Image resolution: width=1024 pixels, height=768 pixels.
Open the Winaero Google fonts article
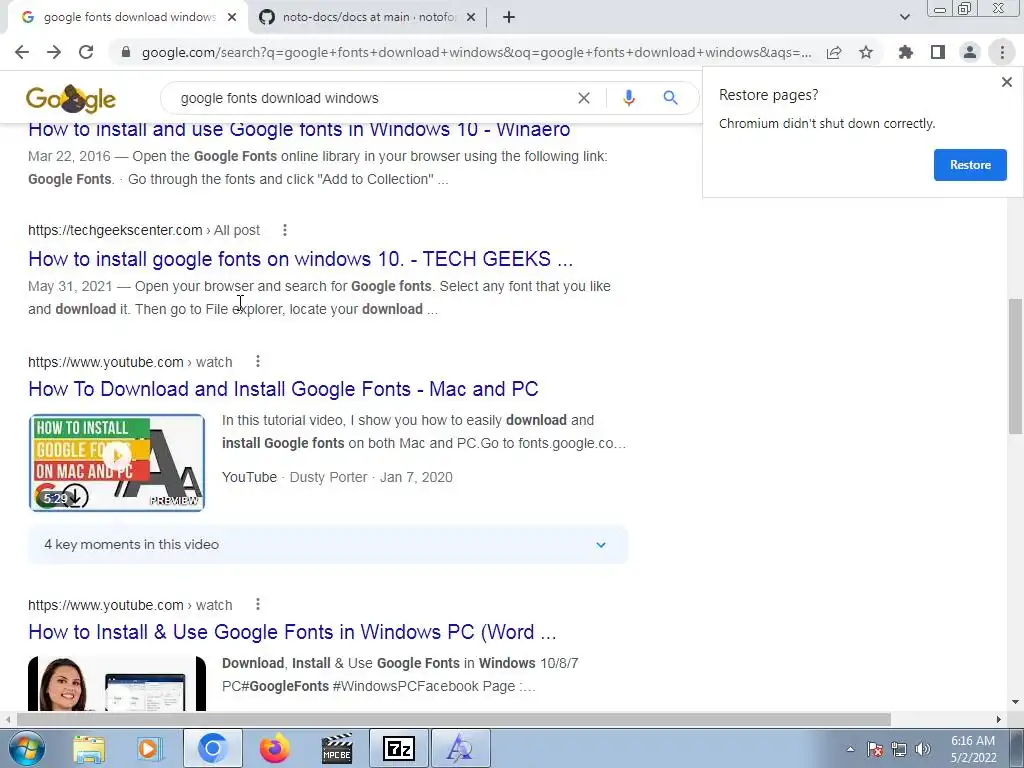(x=299, y=129)
